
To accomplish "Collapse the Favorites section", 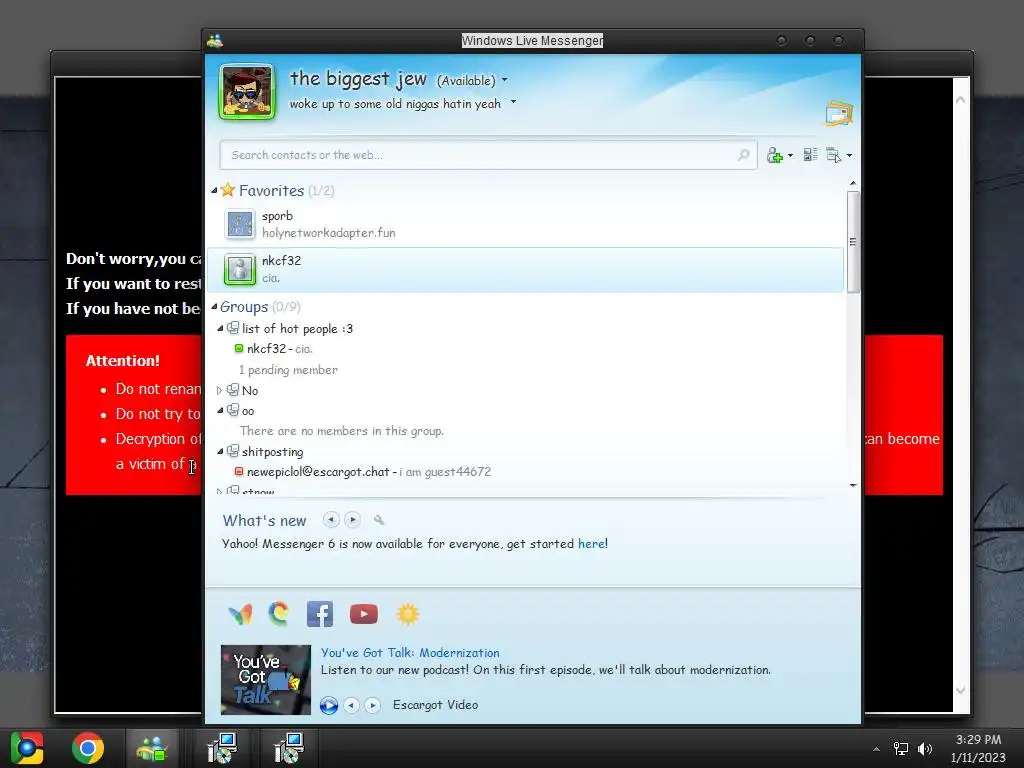I will tap(214, 191).
